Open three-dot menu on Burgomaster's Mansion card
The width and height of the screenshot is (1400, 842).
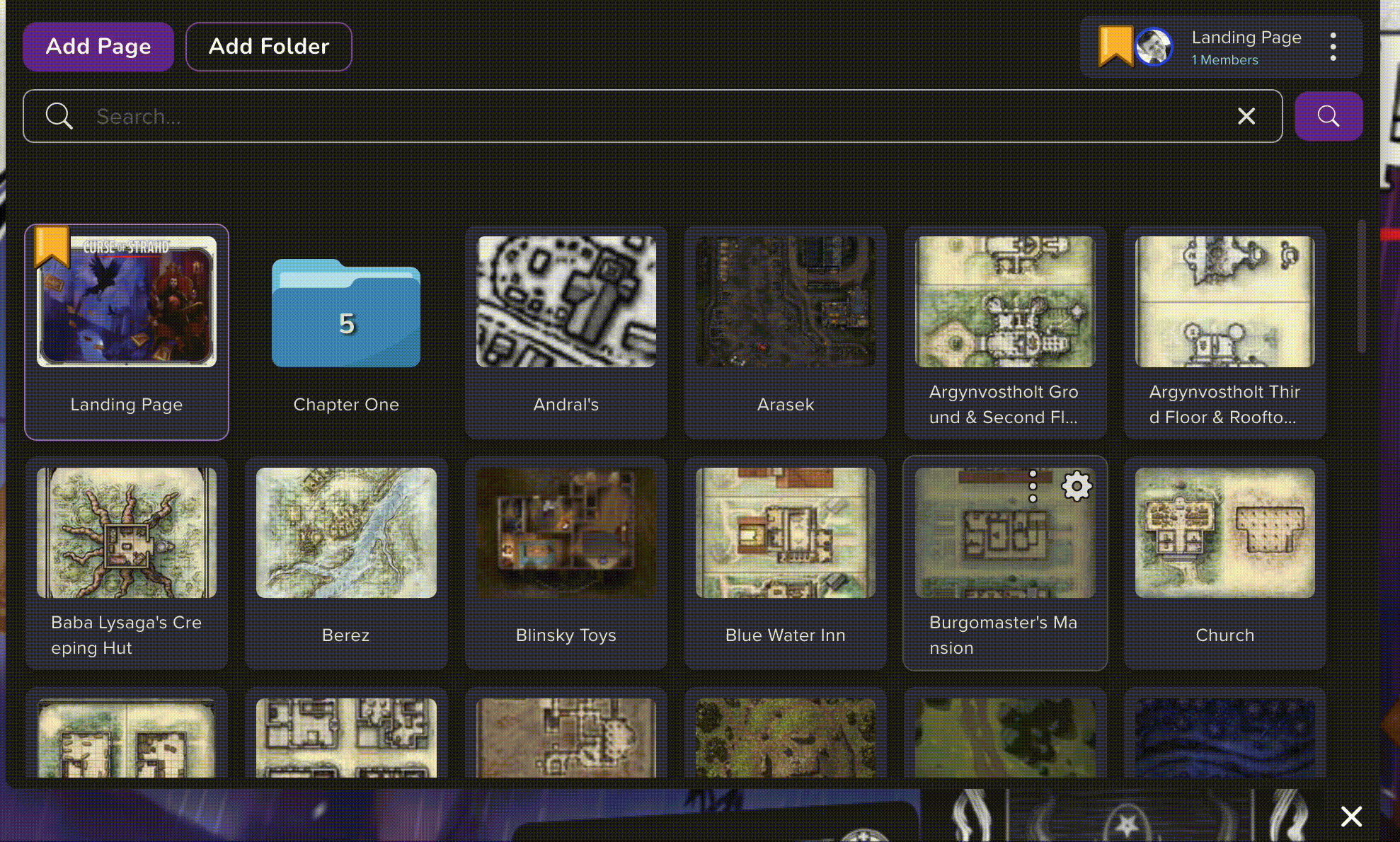[1033, 486]
